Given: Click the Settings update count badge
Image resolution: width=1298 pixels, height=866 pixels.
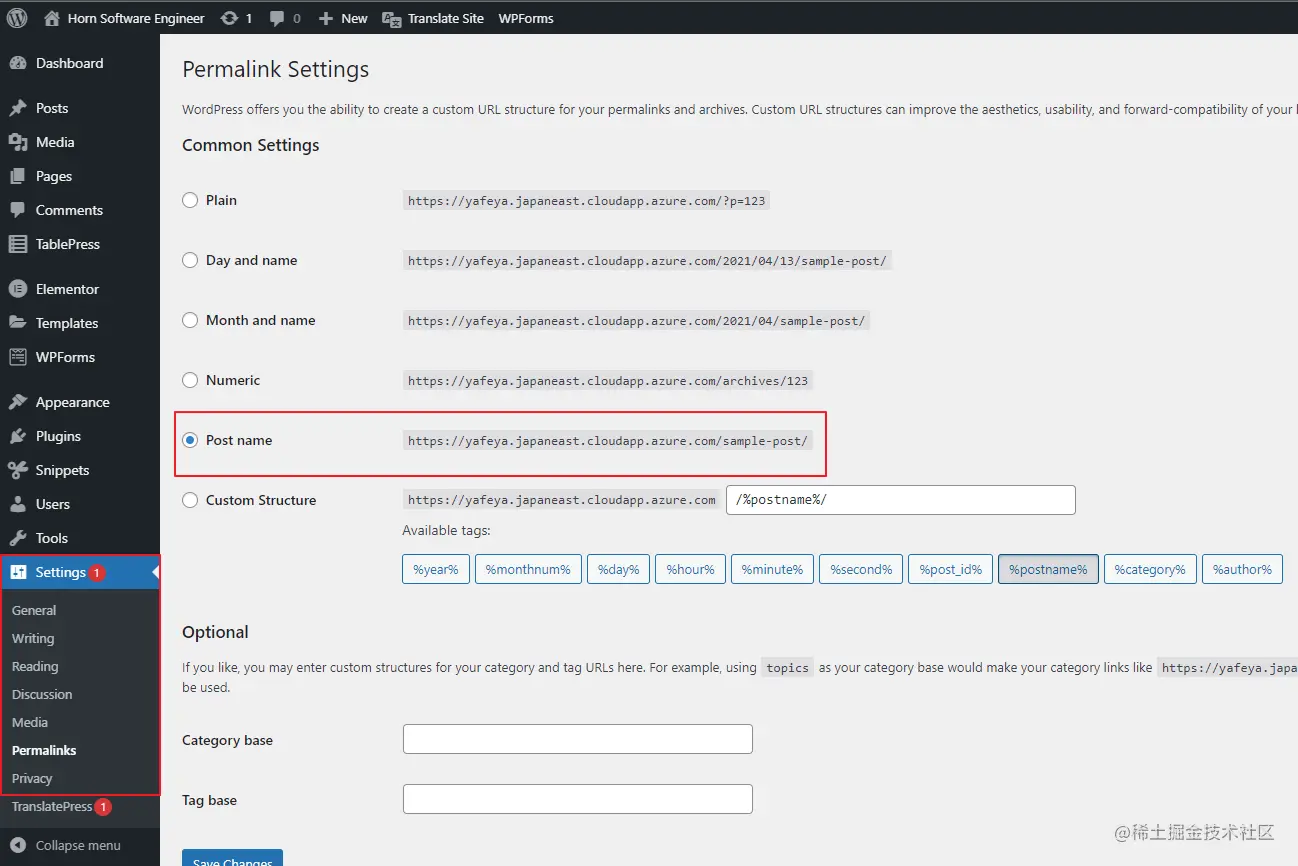Looking at the screenshot, I should (97, 573).
